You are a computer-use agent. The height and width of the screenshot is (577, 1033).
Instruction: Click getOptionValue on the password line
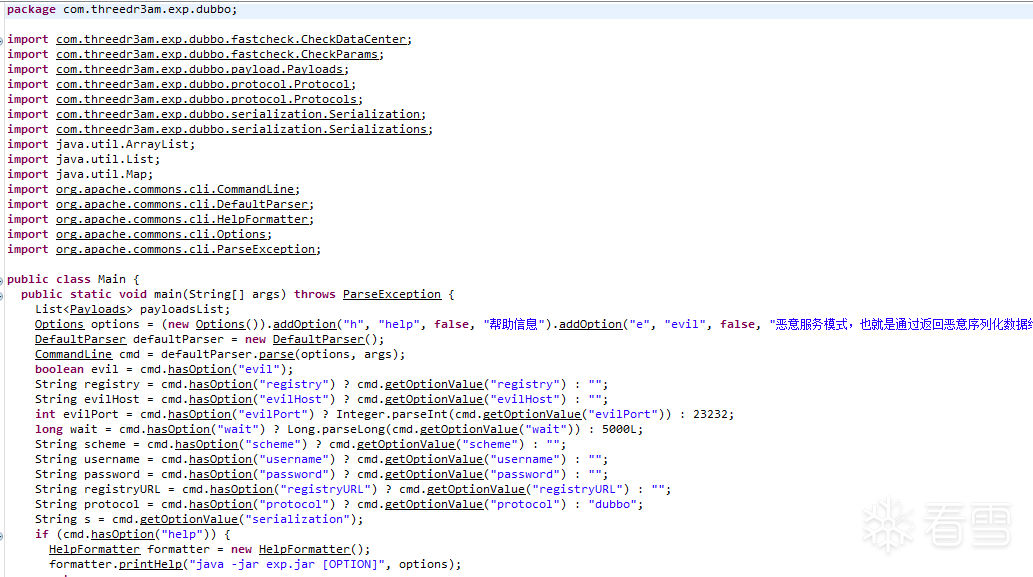pyautogui.click(x=434, y=475)
